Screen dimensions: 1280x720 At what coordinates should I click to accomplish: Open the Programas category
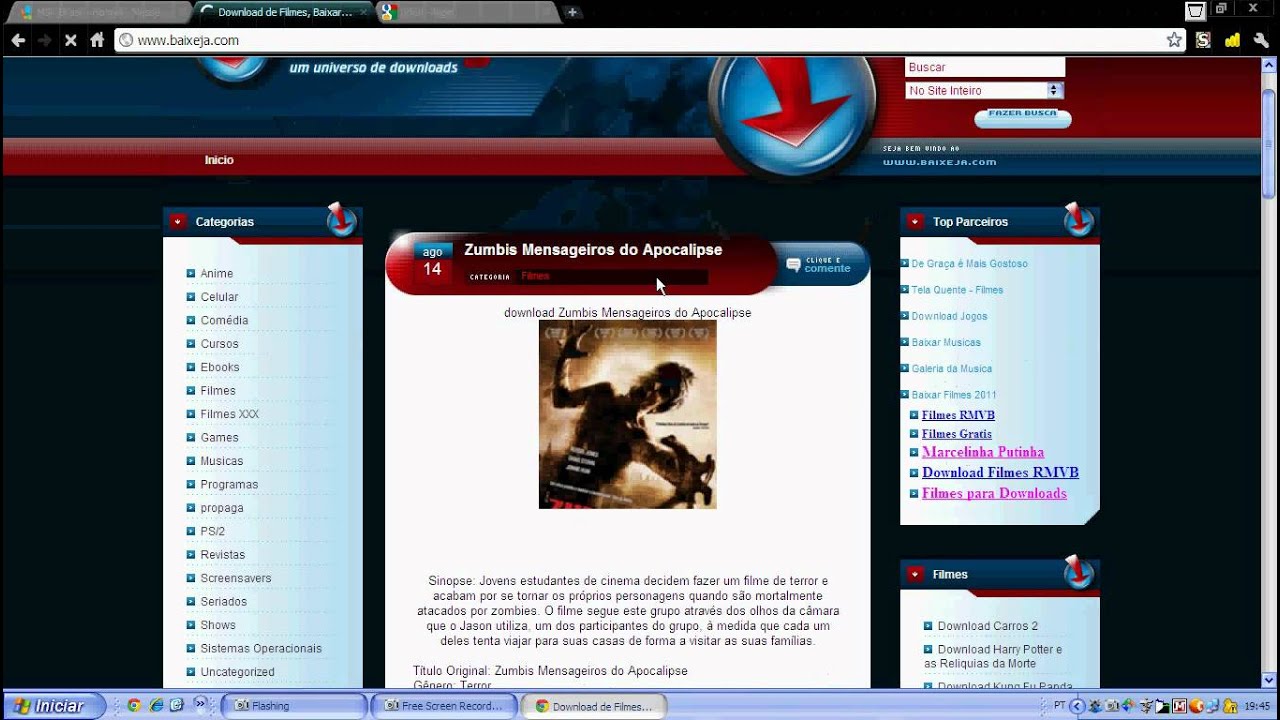coord(229,485)
